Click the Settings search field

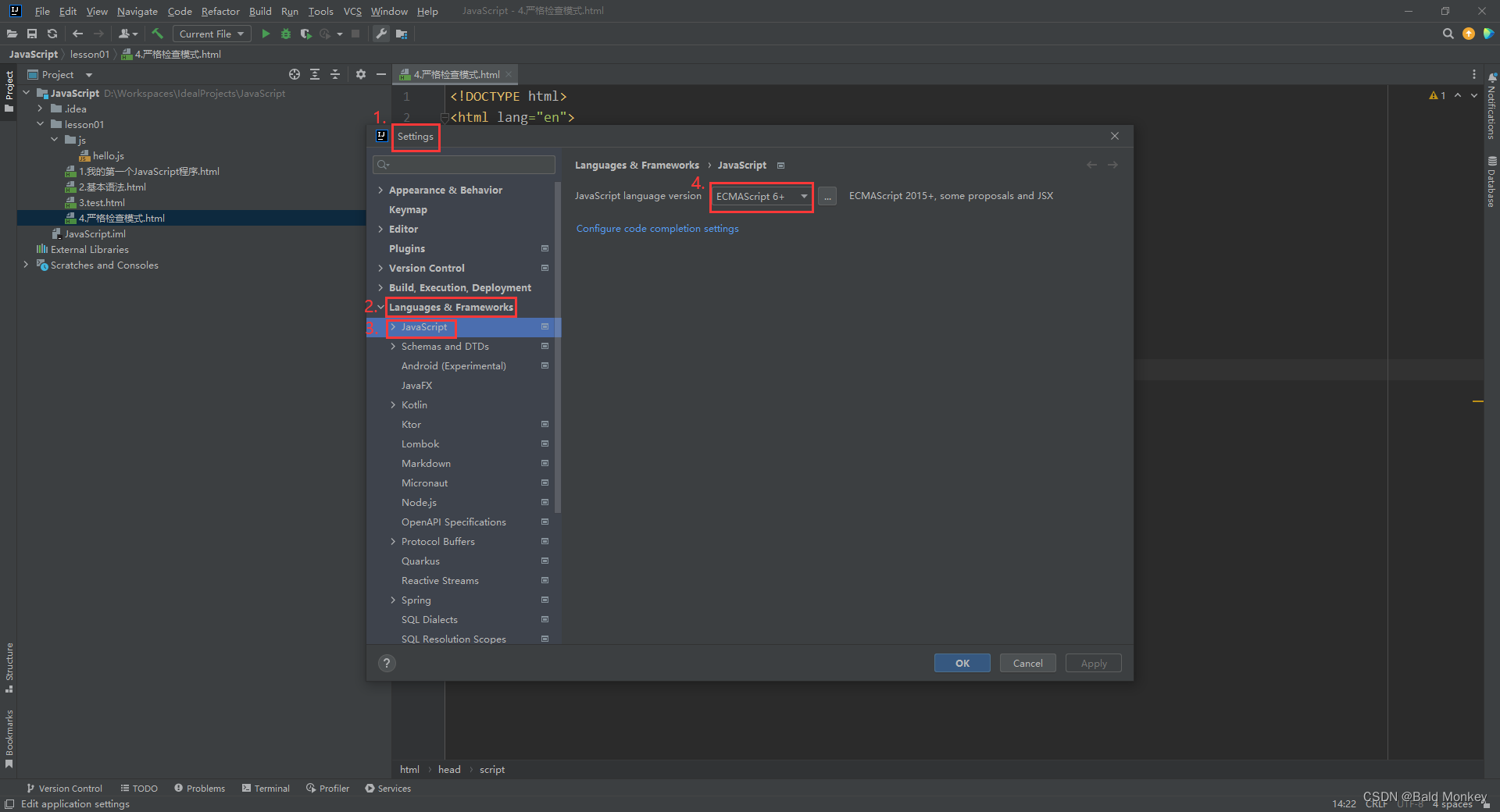coord(464,164)
